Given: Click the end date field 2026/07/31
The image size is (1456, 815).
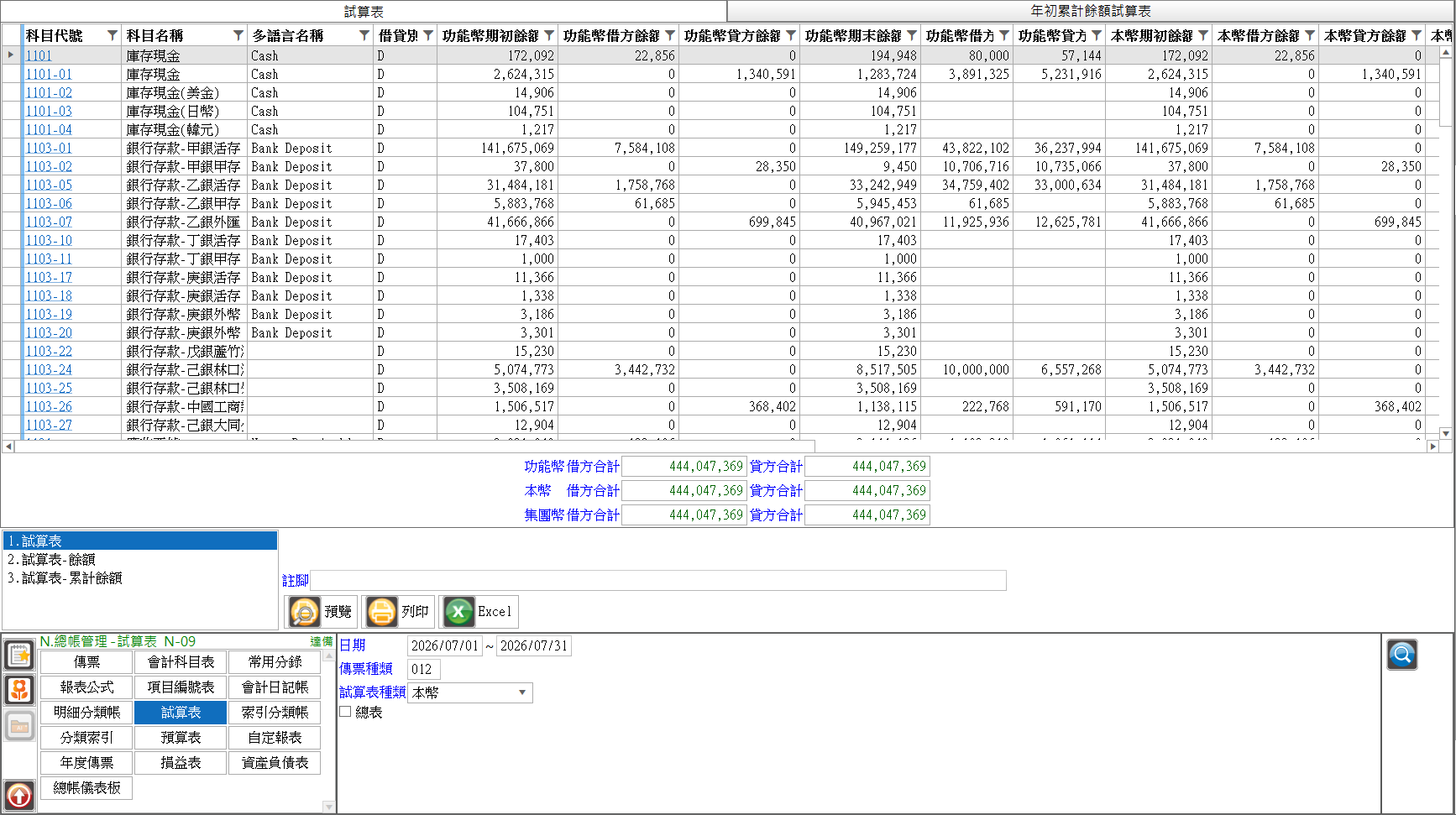Looking at the screenshot, I should click(x=534, y=645).
